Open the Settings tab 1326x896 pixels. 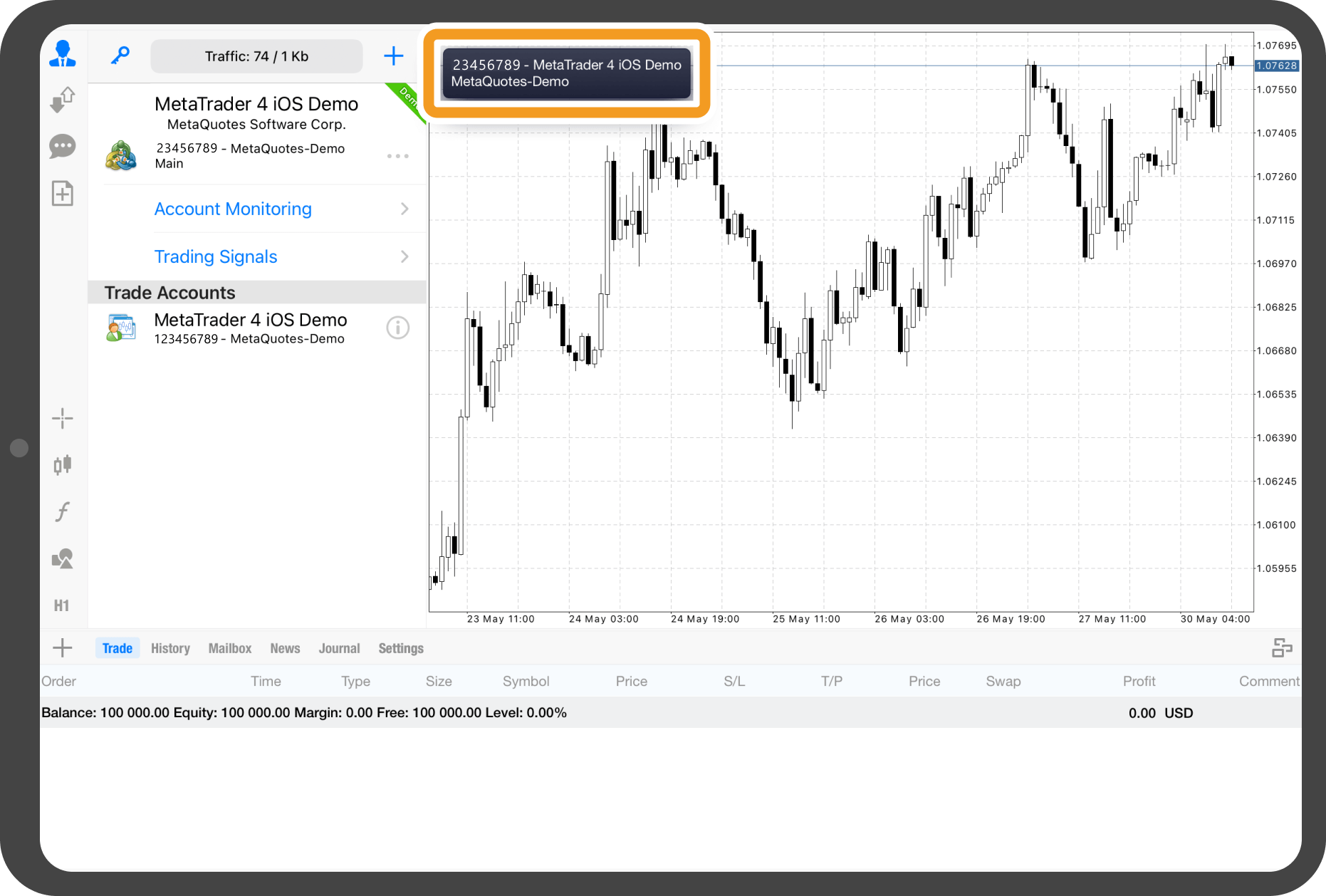(401, 648)
